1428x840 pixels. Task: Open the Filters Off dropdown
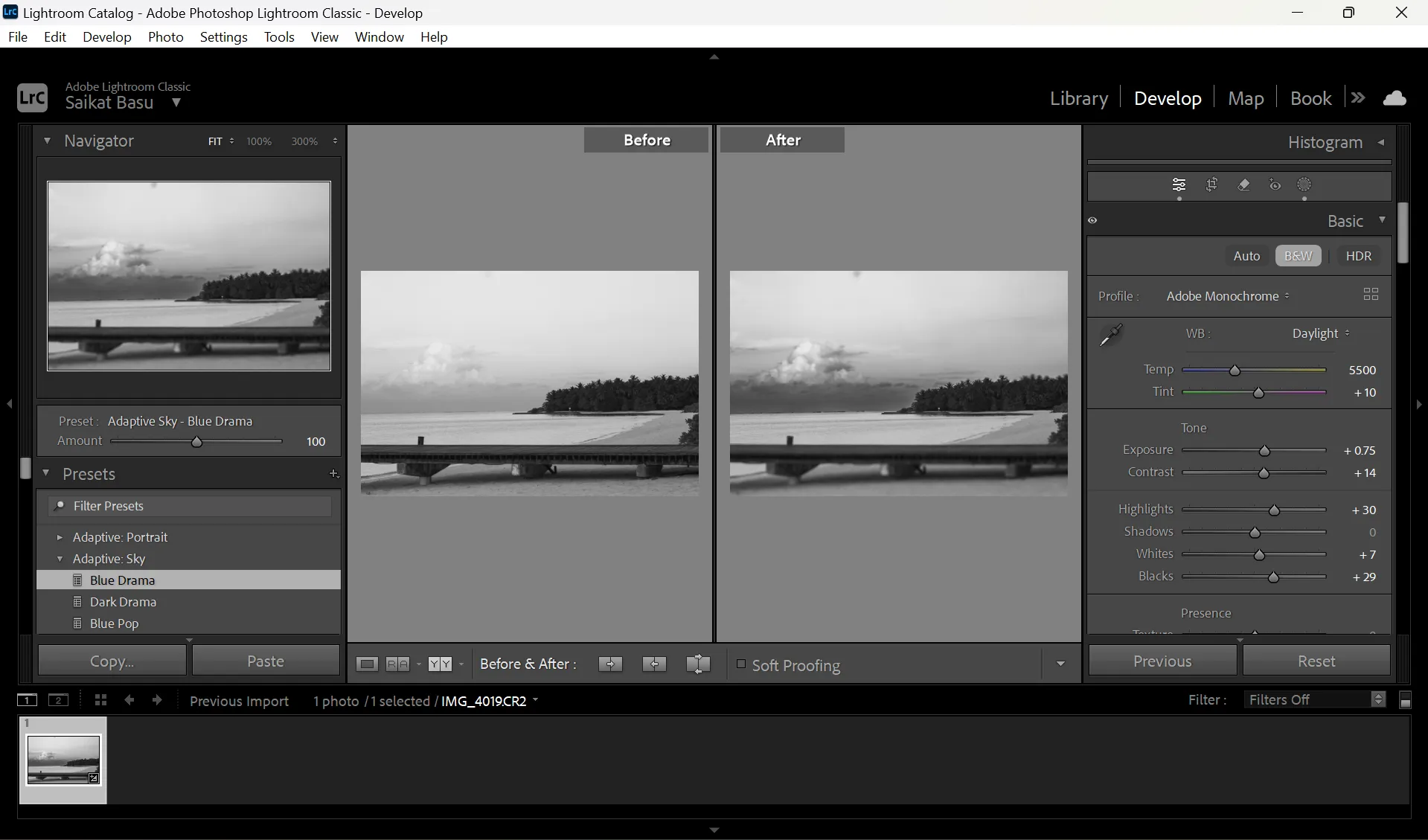1310,699
